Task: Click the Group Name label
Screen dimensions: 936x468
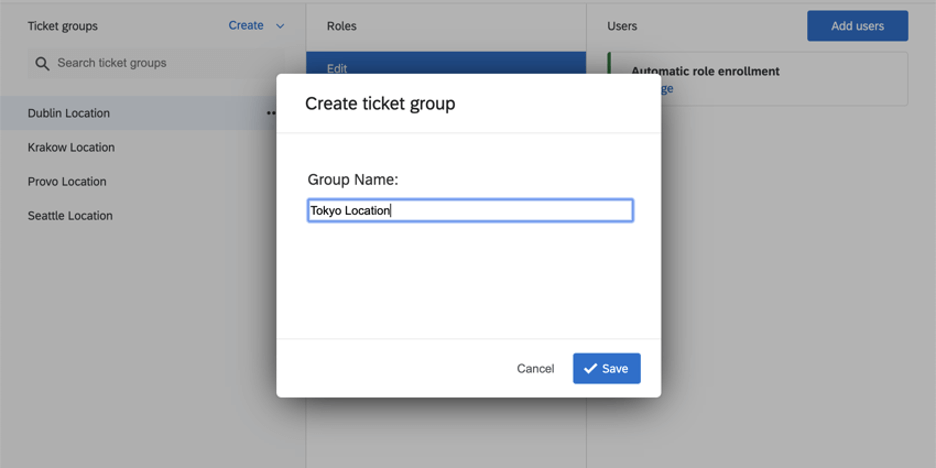Action: [x=353, y=180]
